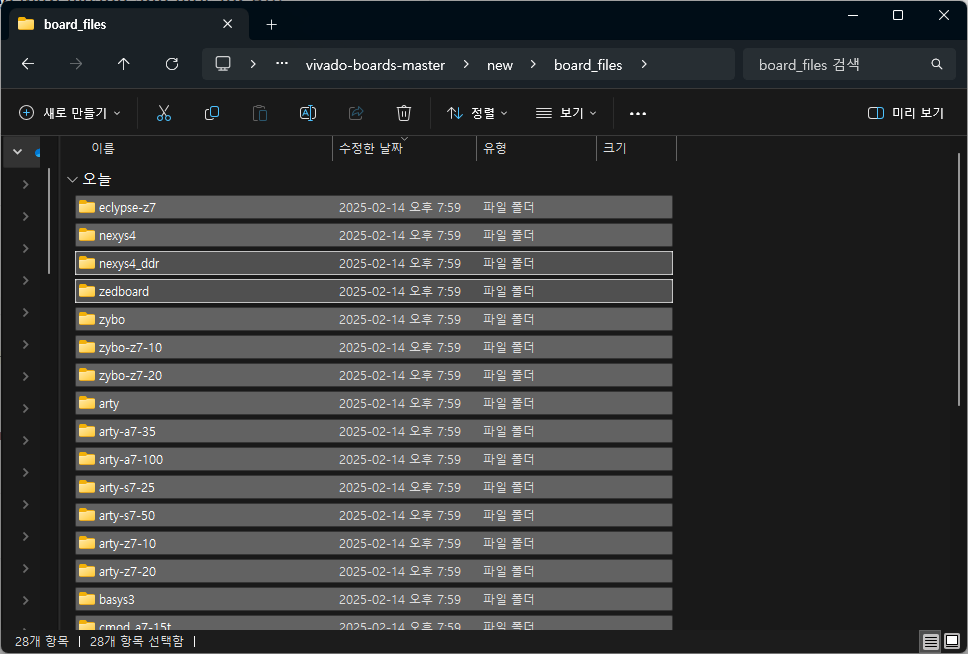
Task: Select the nexys4 folder name
Action: [117, 235]
